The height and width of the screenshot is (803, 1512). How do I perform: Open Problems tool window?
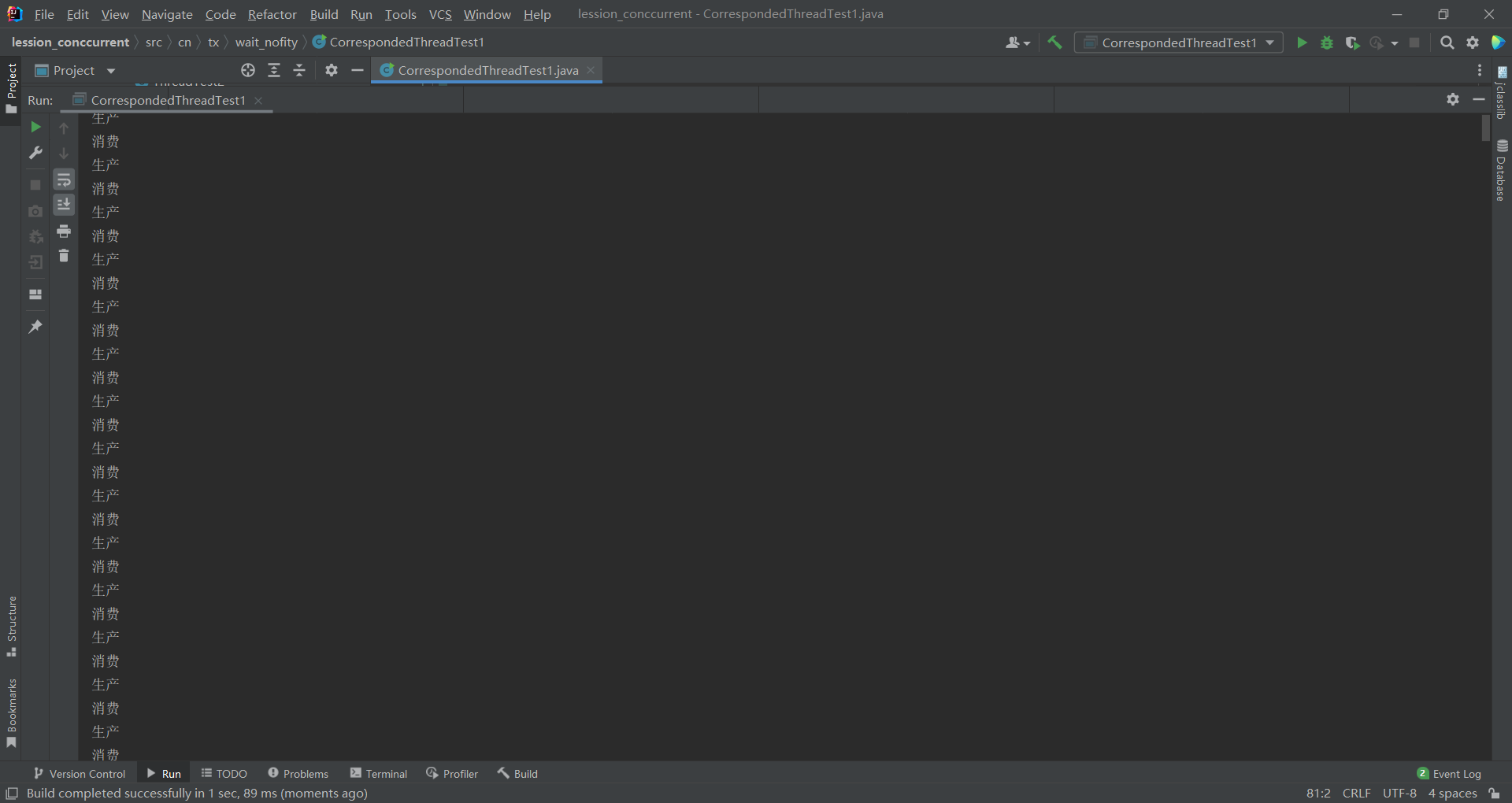click(298, 774)
